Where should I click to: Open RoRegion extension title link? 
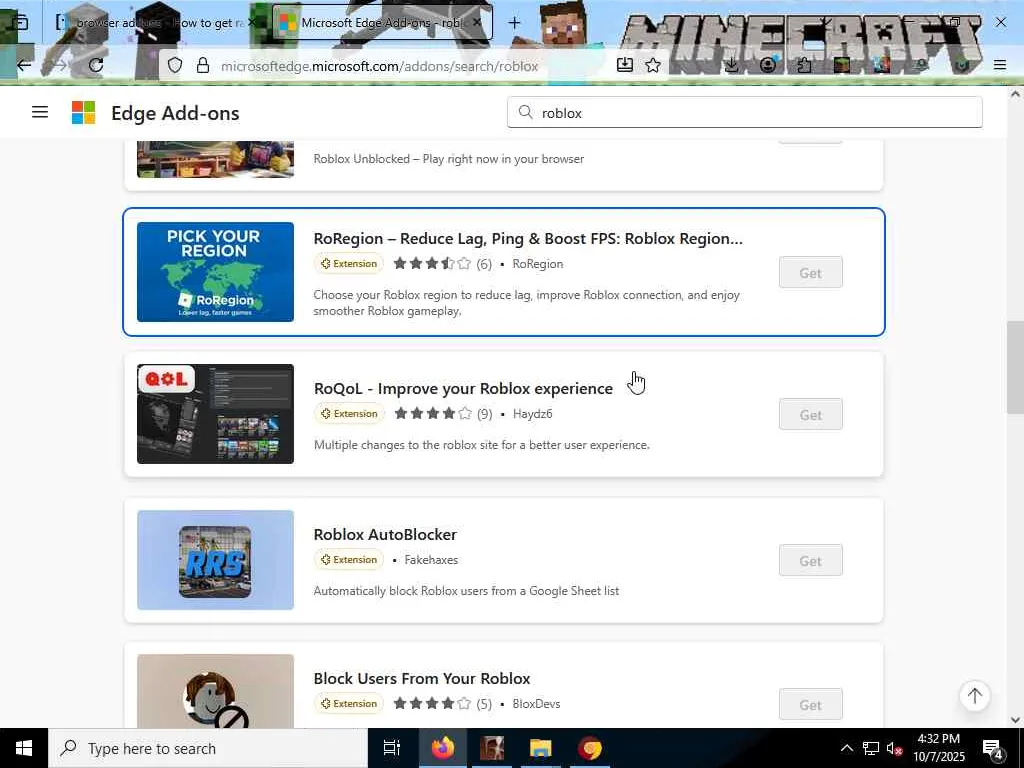click(528, 238)
